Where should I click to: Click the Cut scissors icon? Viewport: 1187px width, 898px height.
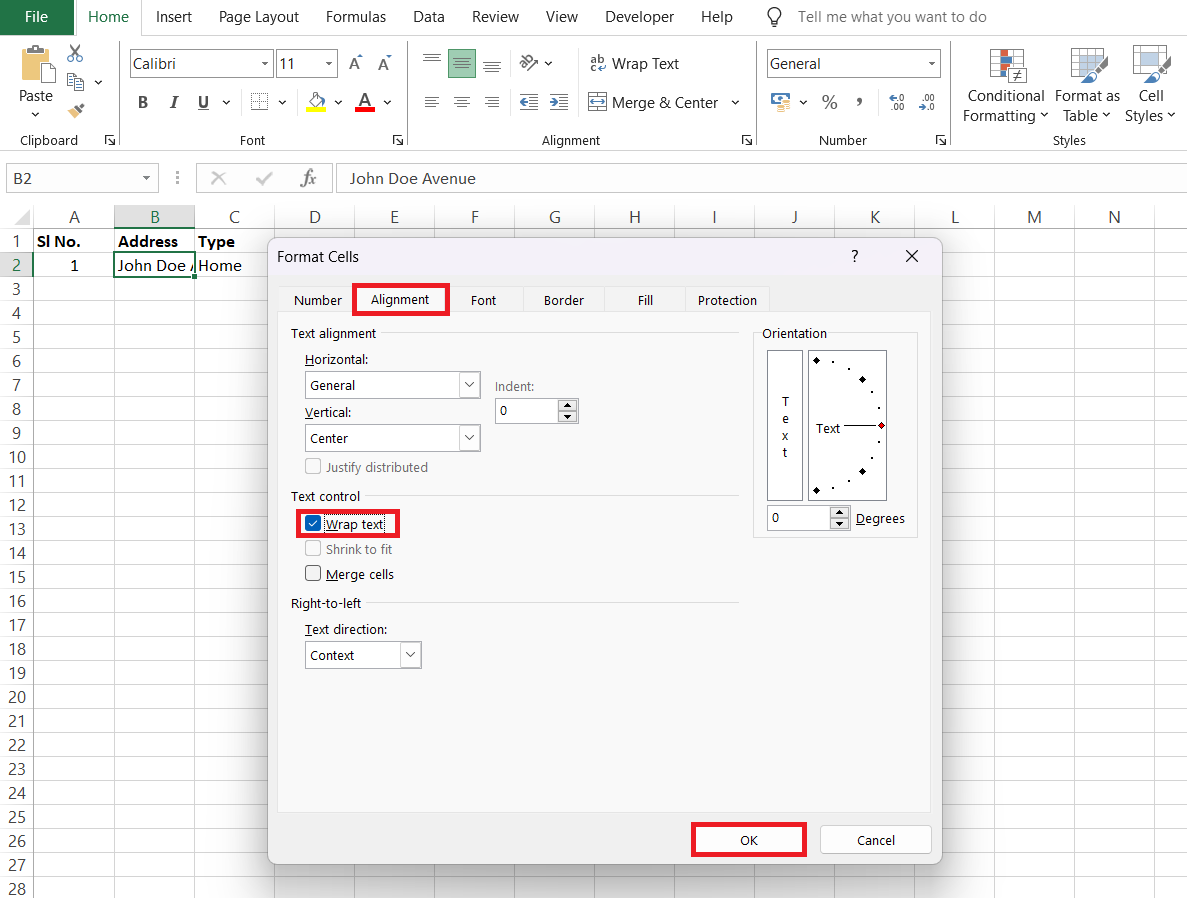[74, 53]
